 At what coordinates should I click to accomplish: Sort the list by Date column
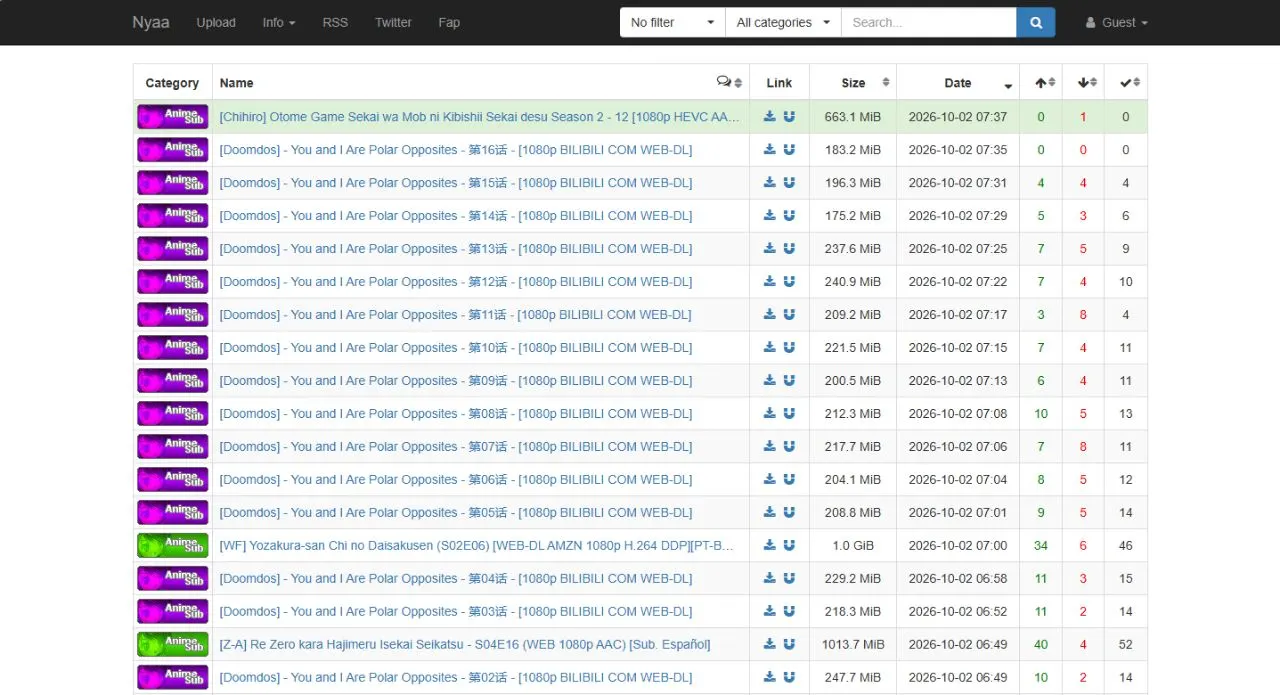click(x=958, y=82)
